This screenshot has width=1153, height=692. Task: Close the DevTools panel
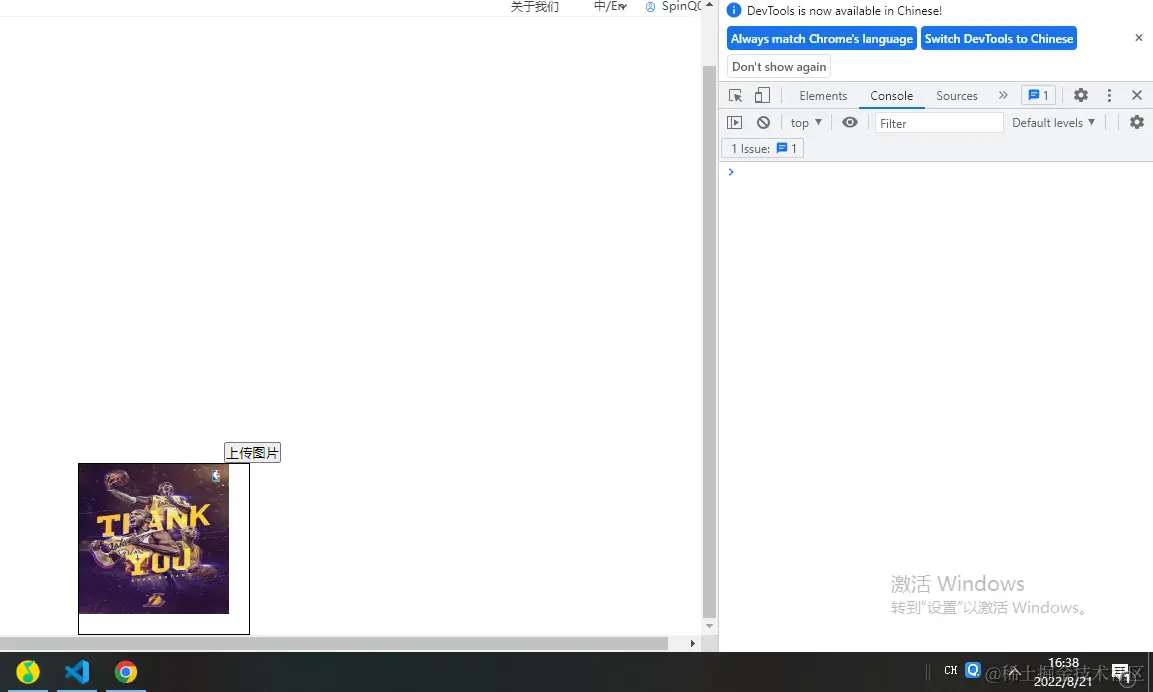[1137, 95]
